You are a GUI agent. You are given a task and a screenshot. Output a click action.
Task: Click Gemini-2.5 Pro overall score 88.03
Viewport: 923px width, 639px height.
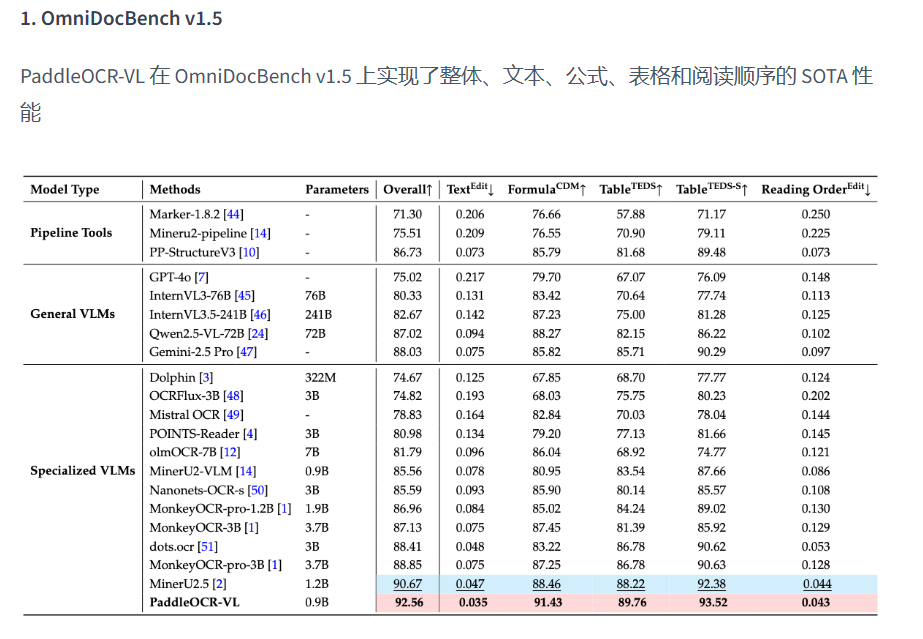(x=407, y=352)
